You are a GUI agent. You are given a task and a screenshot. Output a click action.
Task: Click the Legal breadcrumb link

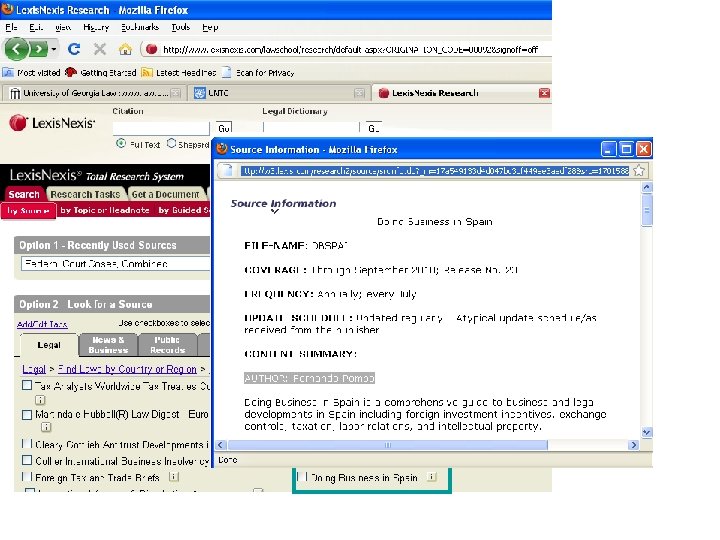tap(34, 369)
